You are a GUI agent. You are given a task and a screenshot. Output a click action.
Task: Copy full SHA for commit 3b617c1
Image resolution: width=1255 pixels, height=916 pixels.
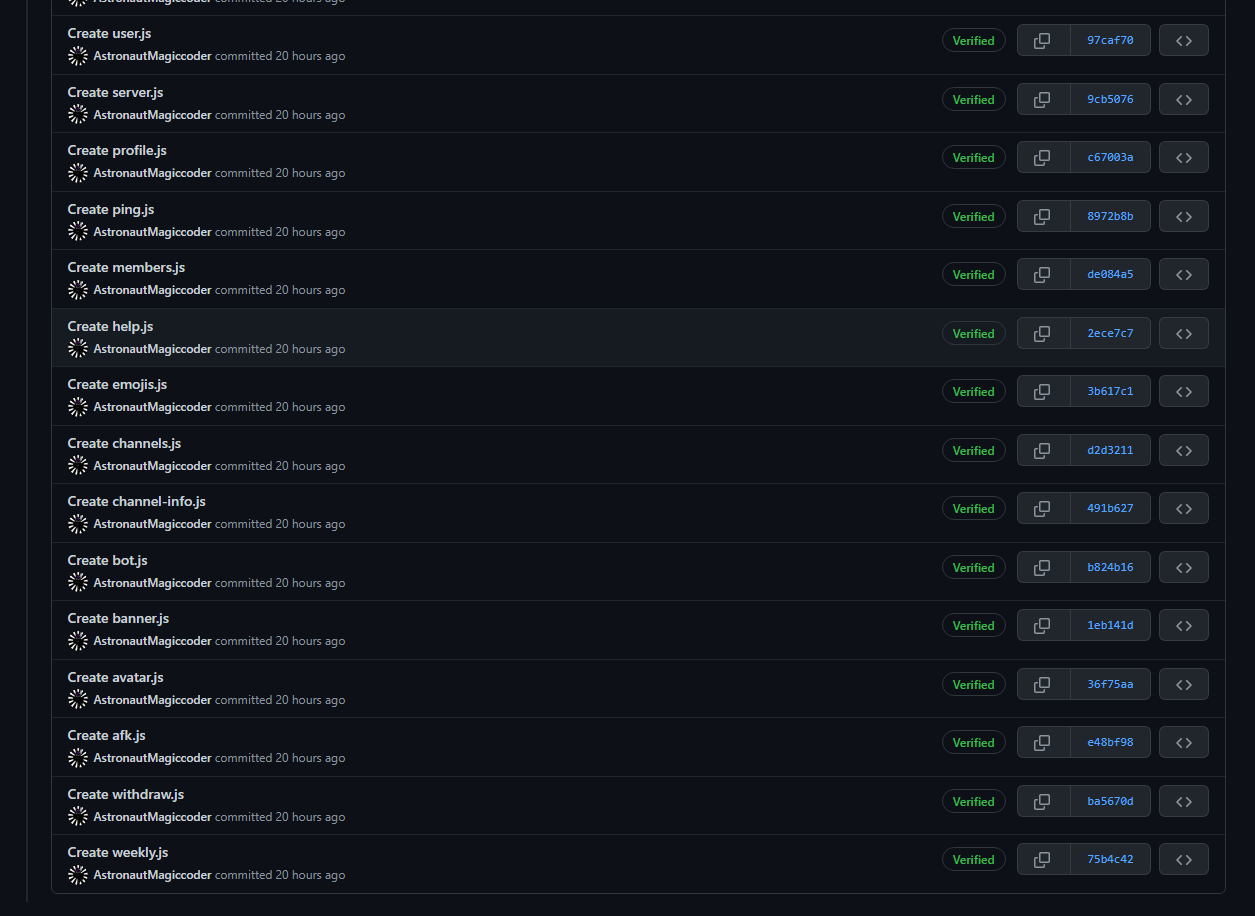click(1043, 392)
